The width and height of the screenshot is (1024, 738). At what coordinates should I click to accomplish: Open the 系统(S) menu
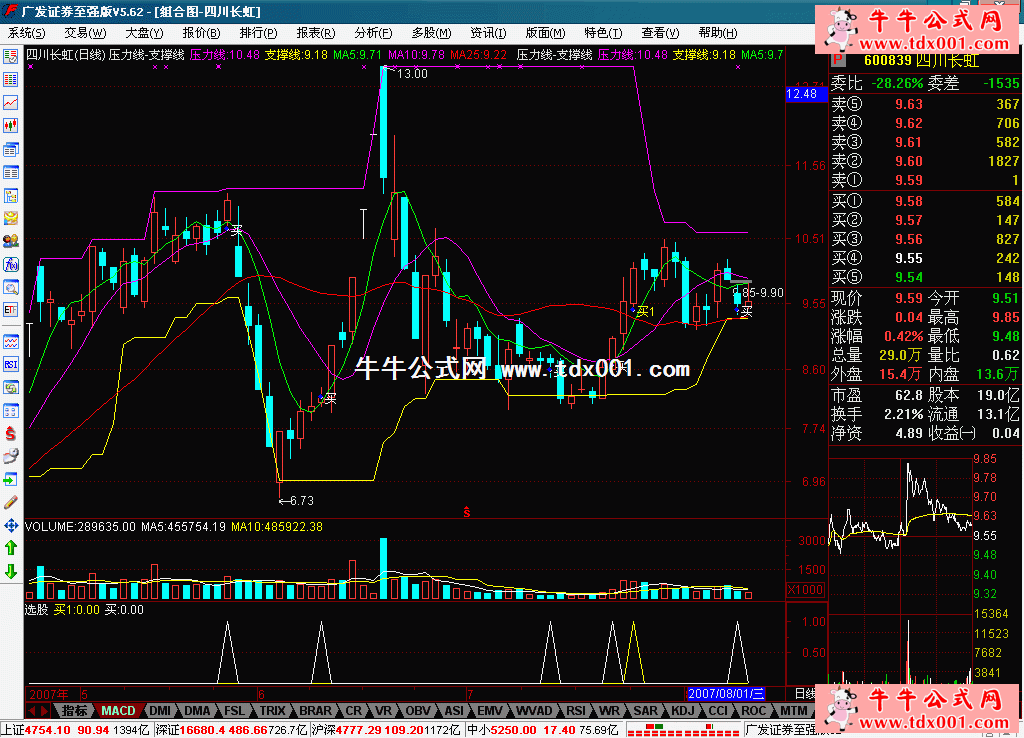26,33
